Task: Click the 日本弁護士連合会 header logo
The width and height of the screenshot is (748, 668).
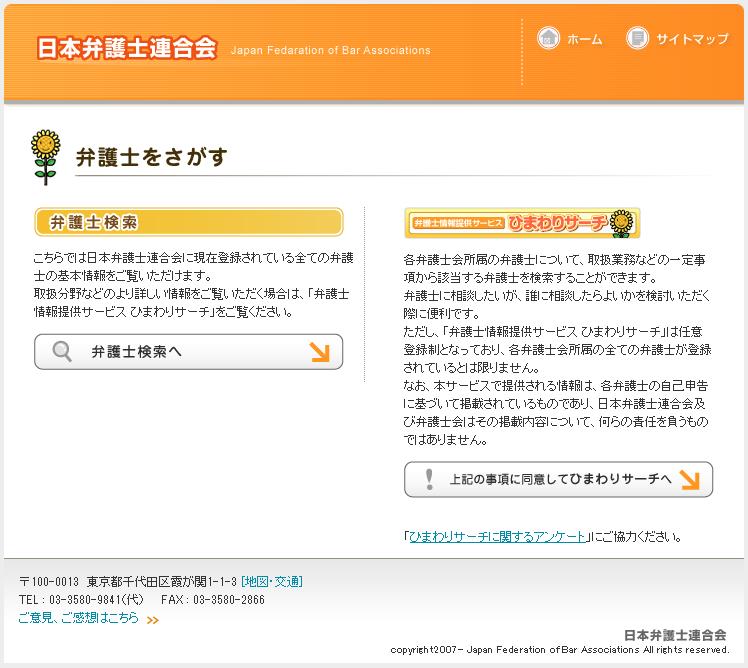Action: coord(127,48)
